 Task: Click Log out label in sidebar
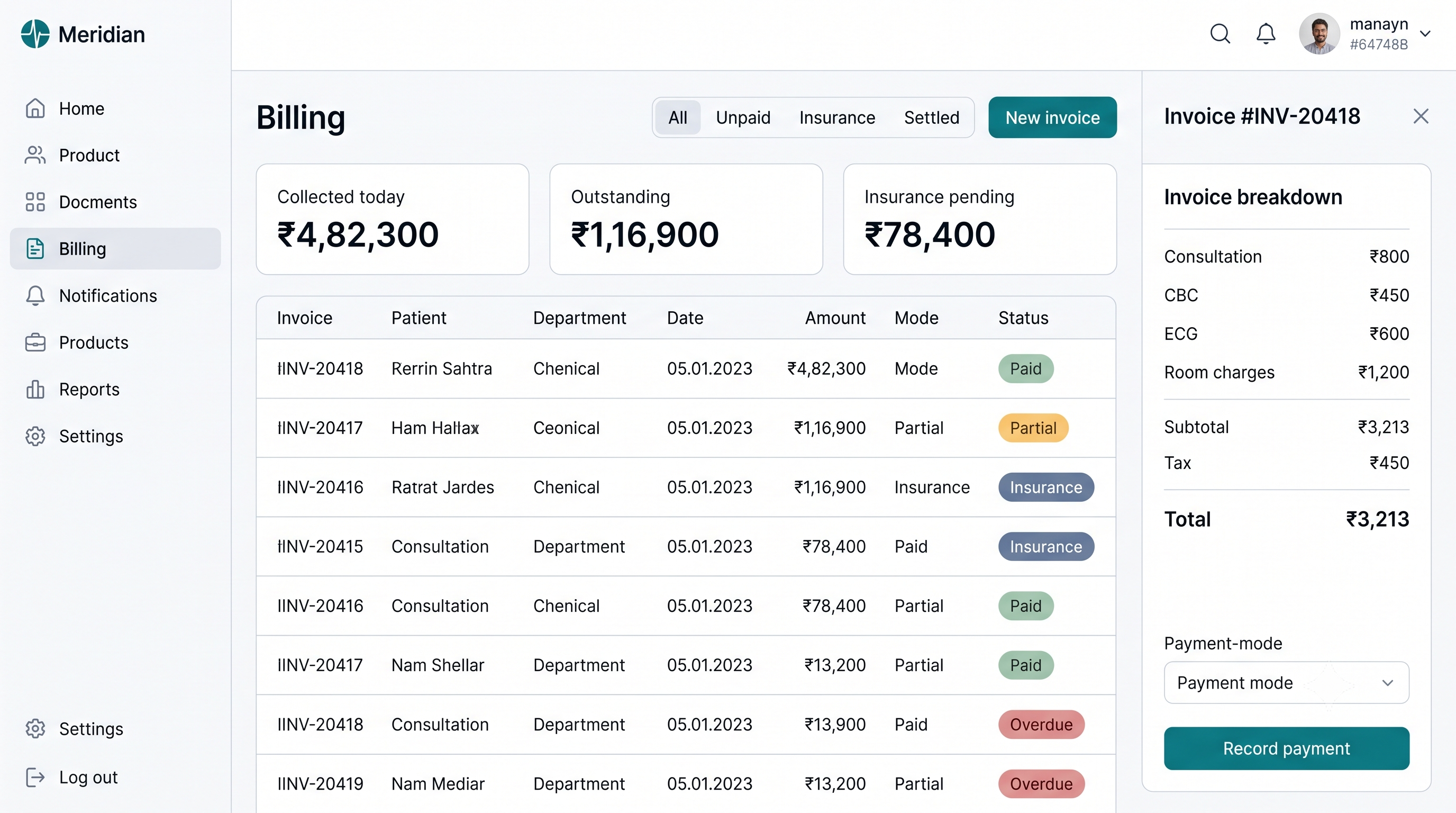(88, 778)
